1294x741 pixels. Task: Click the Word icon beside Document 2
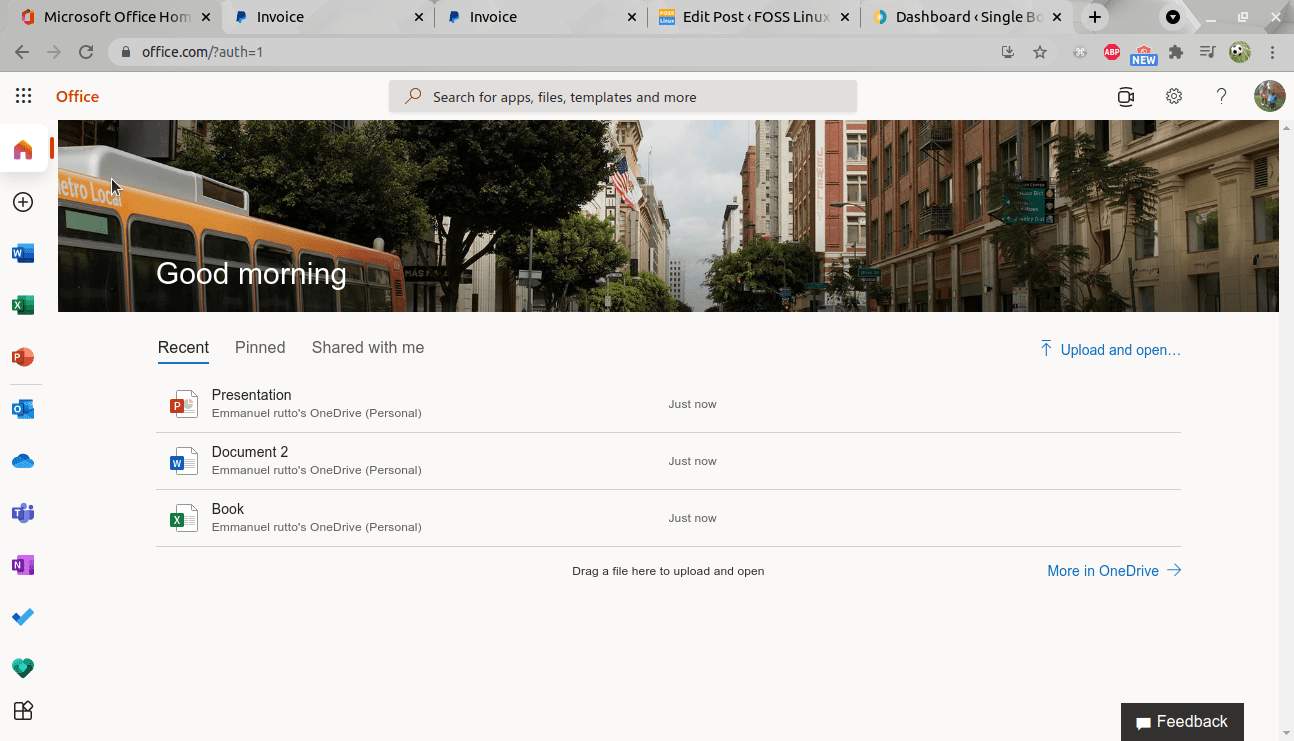tap(184, 461)
